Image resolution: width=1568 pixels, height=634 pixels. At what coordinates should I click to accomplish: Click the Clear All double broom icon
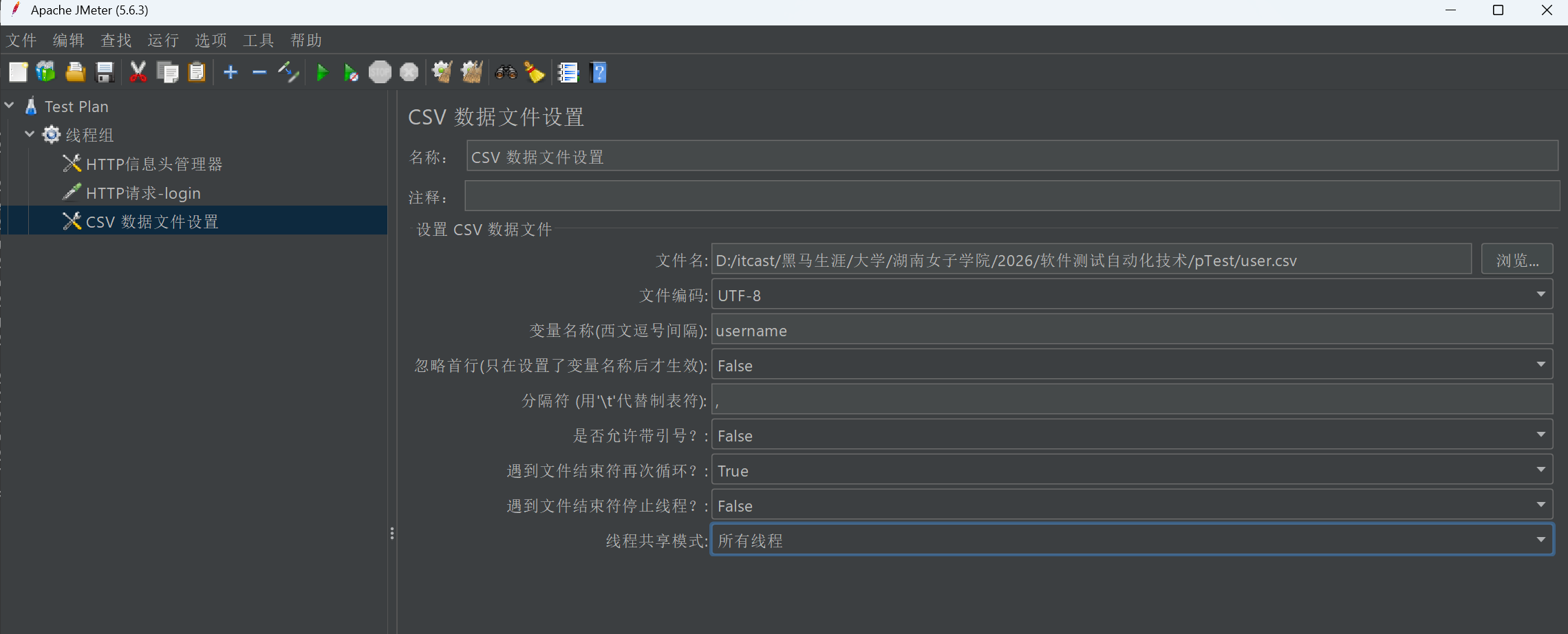[x=472, y=72]
